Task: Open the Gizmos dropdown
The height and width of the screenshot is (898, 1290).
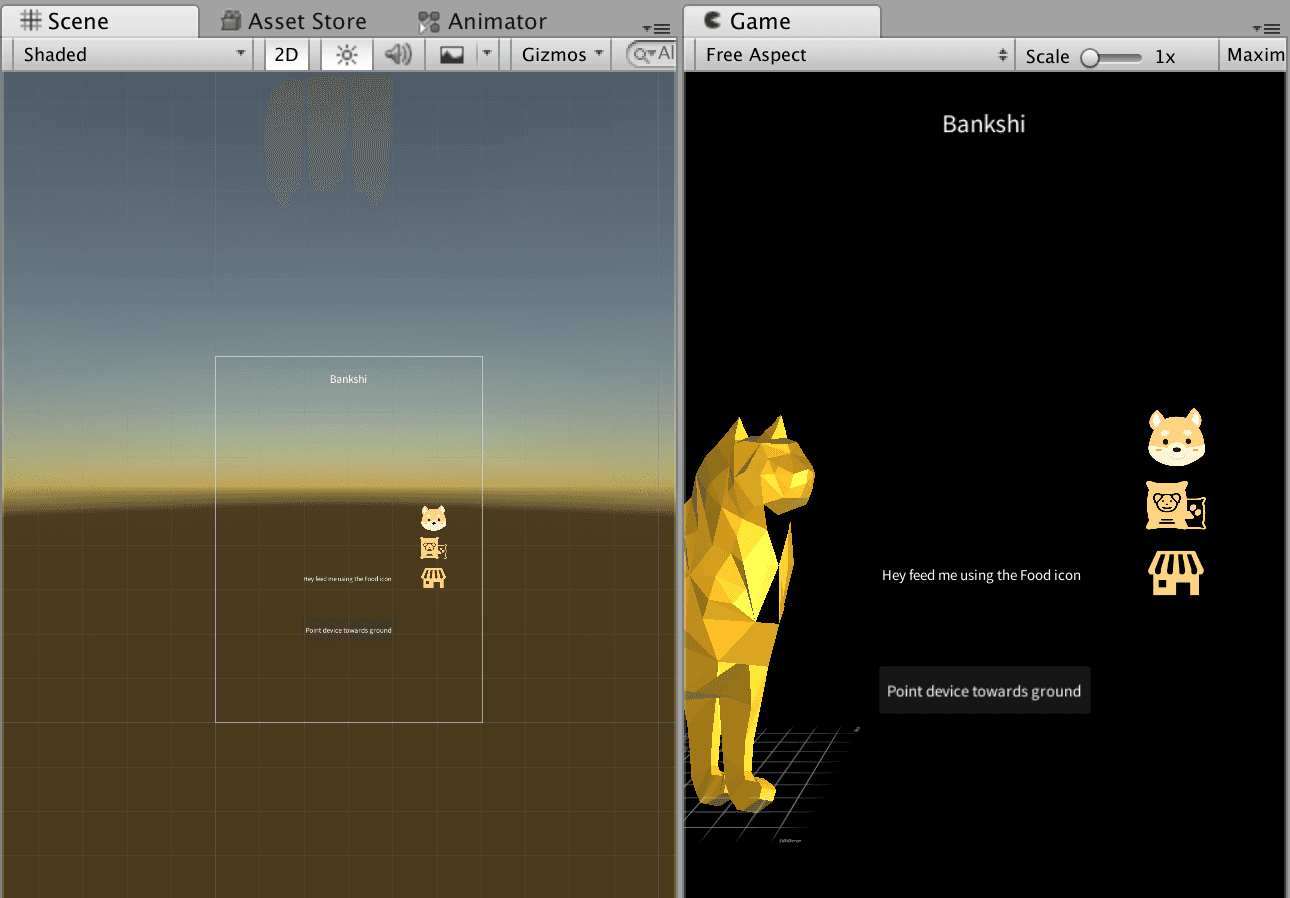Action: pos(562,55)
